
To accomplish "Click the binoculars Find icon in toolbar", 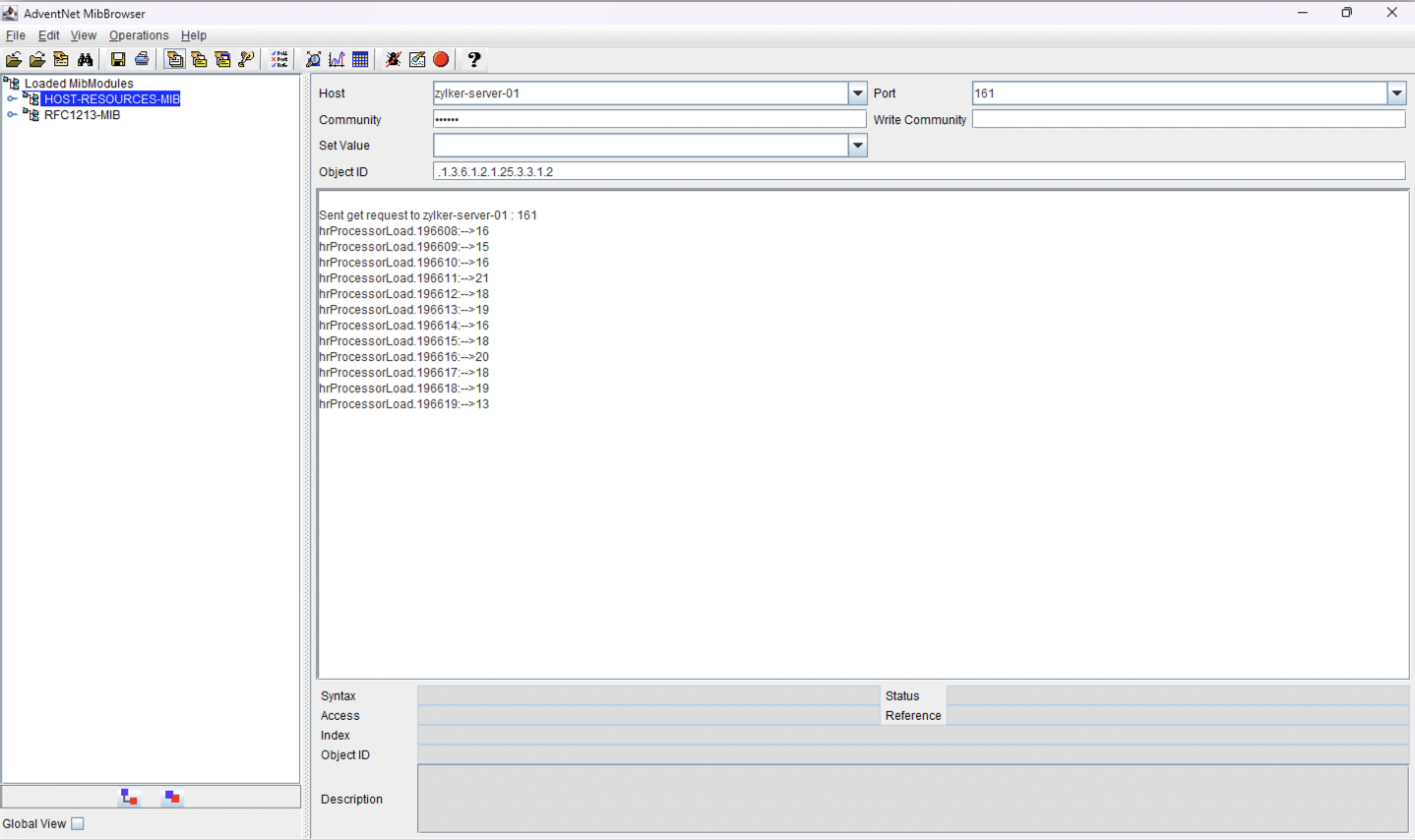I will [86, 60].
